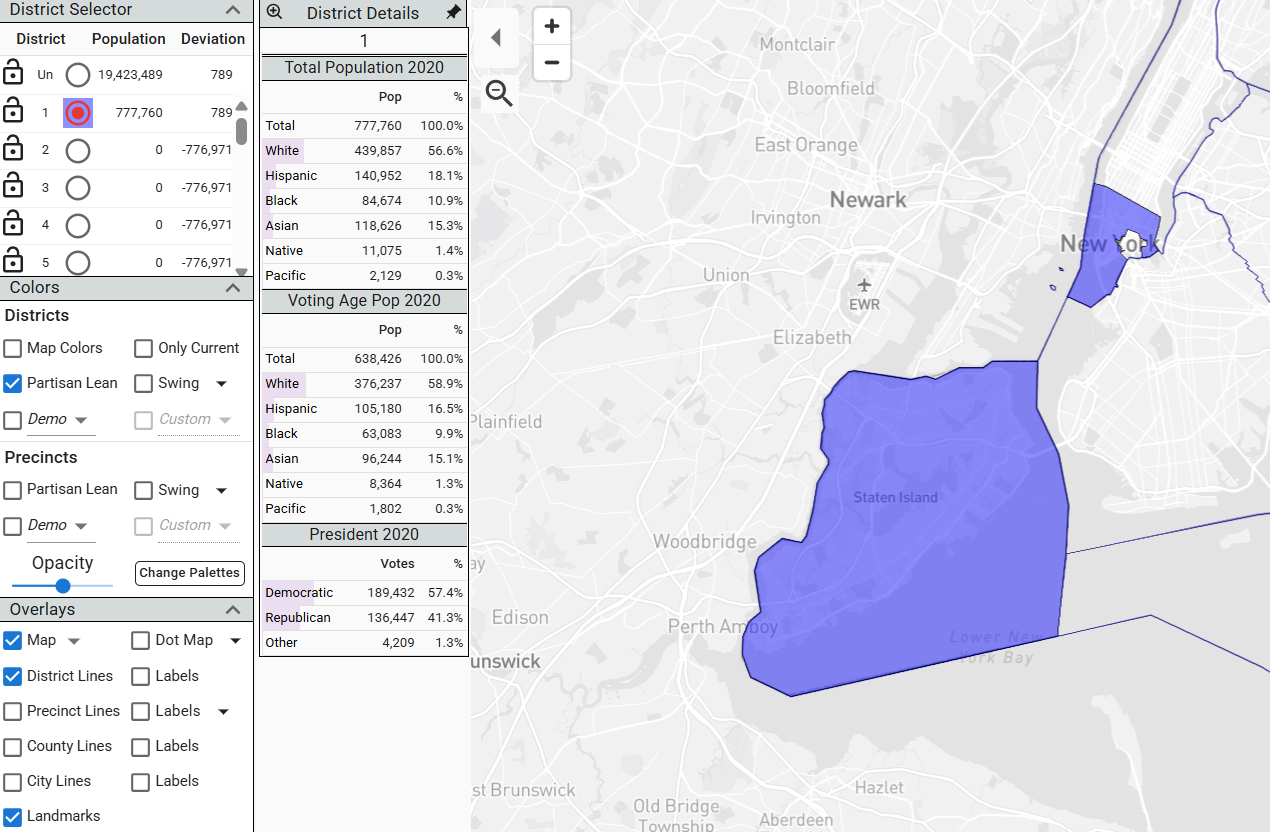Image resolution: width=1270 pixels, height=832 pixels.
Task: Uncheck districts Partisan Lean checkbox
Action: (13, 383)
